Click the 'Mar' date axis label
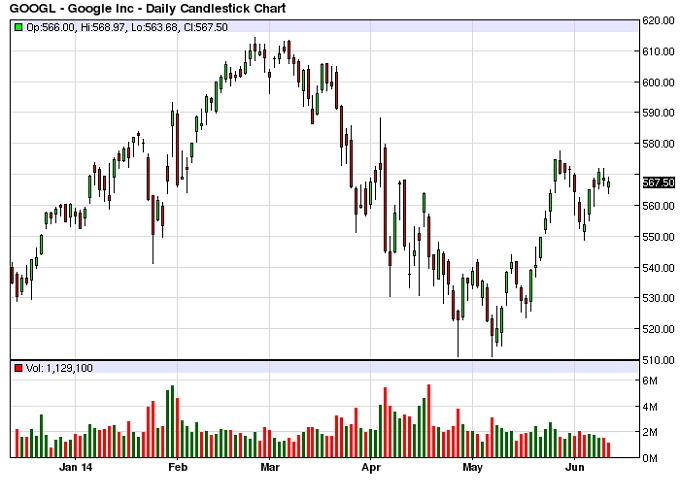 [270, 467]
